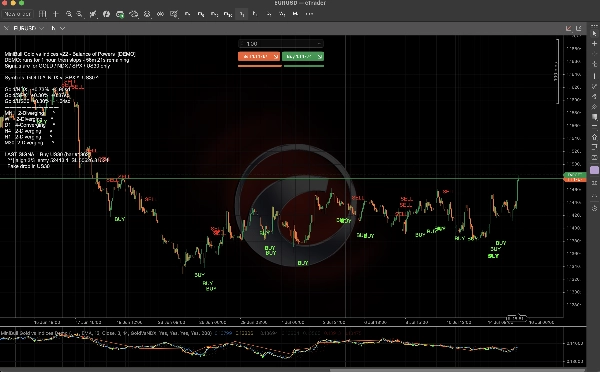Expand the Sell button arrow options
600x372 pixels.
tap(277, 57)
